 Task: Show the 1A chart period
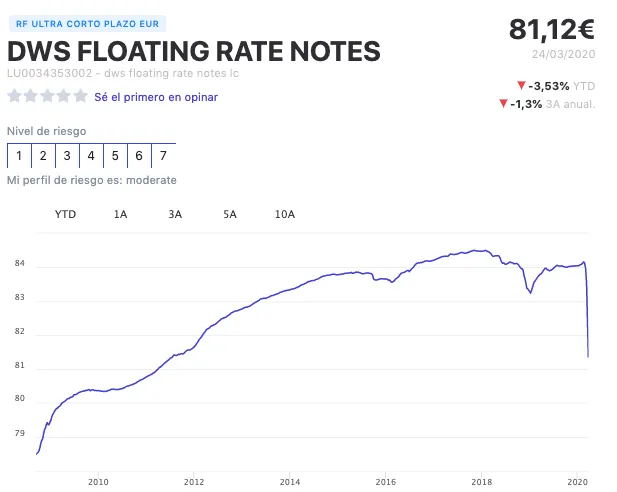click(120, 214)
